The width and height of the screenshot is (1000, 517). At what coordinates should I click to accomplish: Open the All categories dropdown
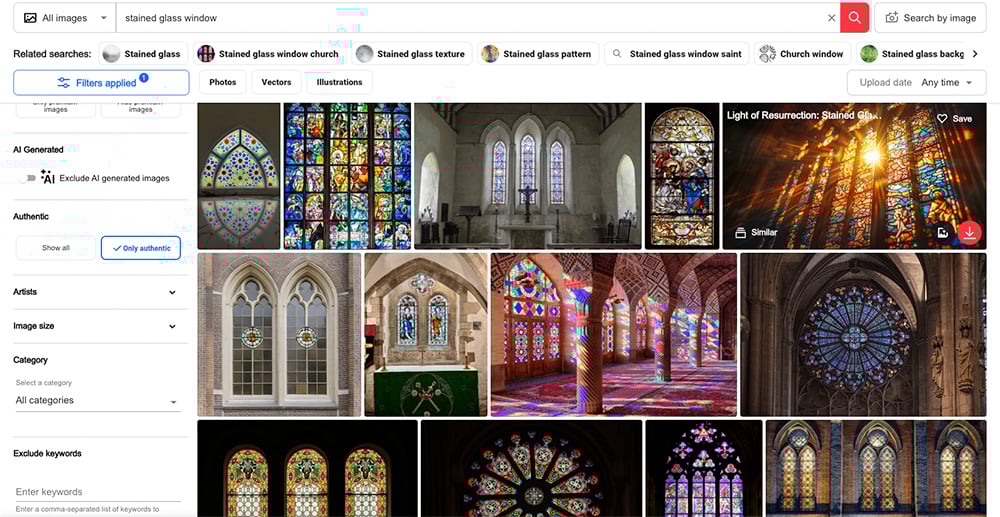[96, 400]
